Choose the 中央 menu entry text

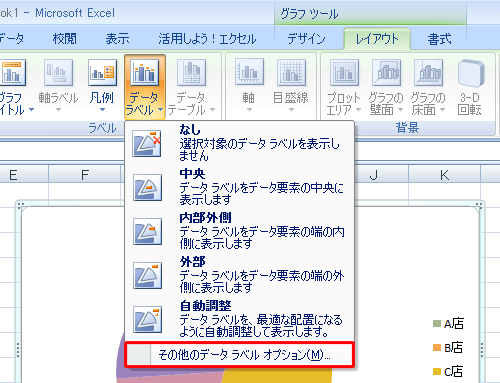click(x=192, y=174)
